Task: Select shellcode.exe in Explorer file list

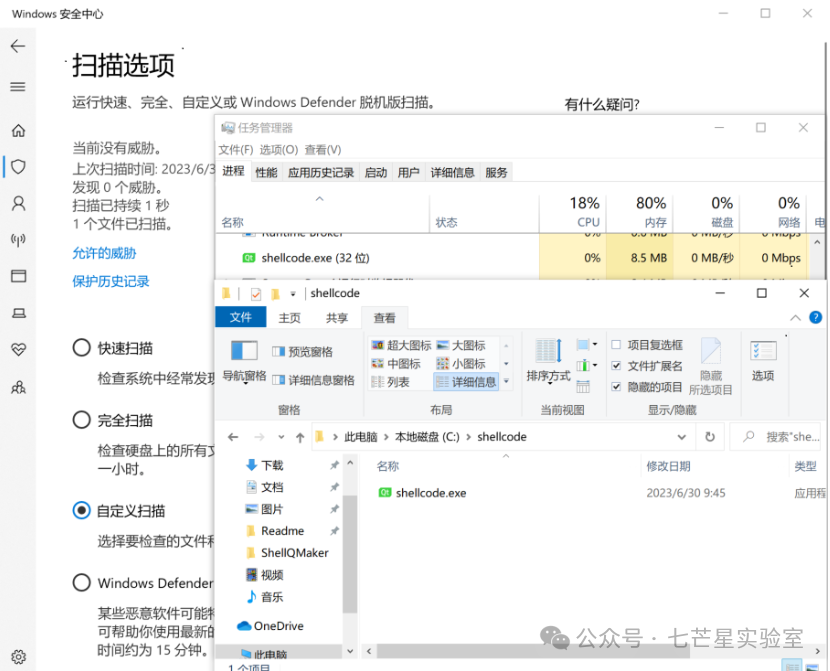Action: (431, 493)
